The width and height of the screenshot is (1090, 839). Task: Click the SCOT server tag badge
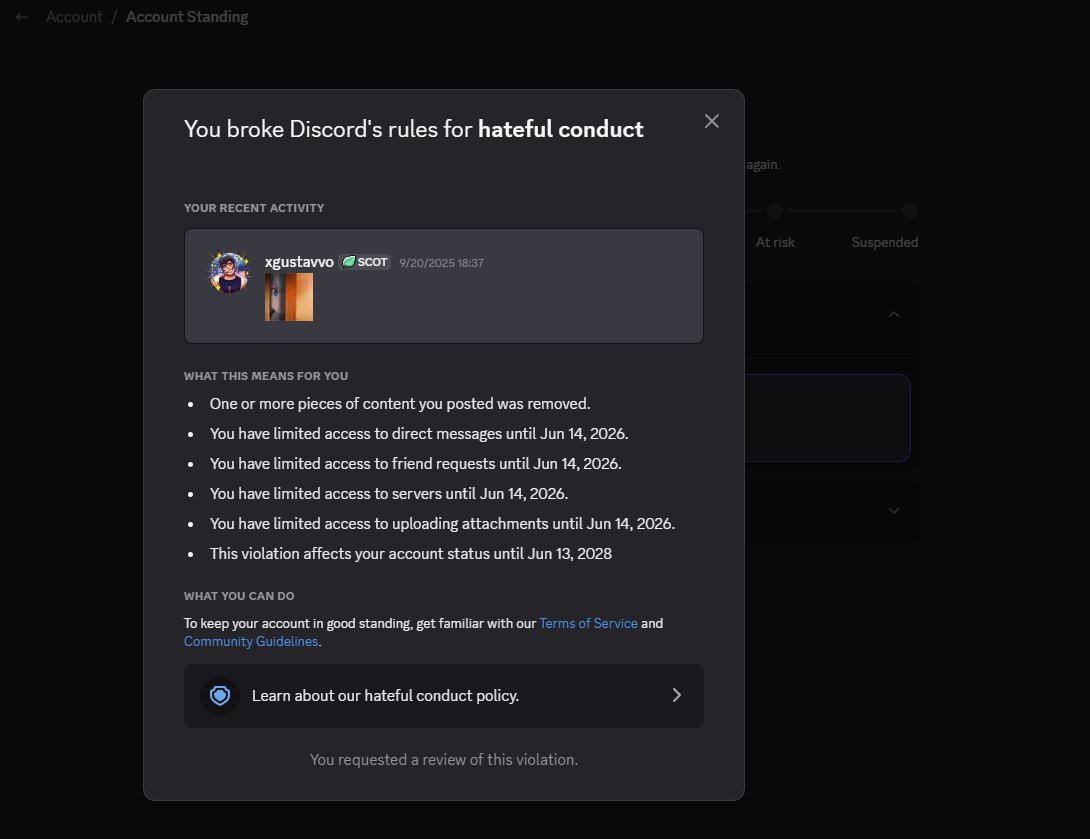point(365,262)
